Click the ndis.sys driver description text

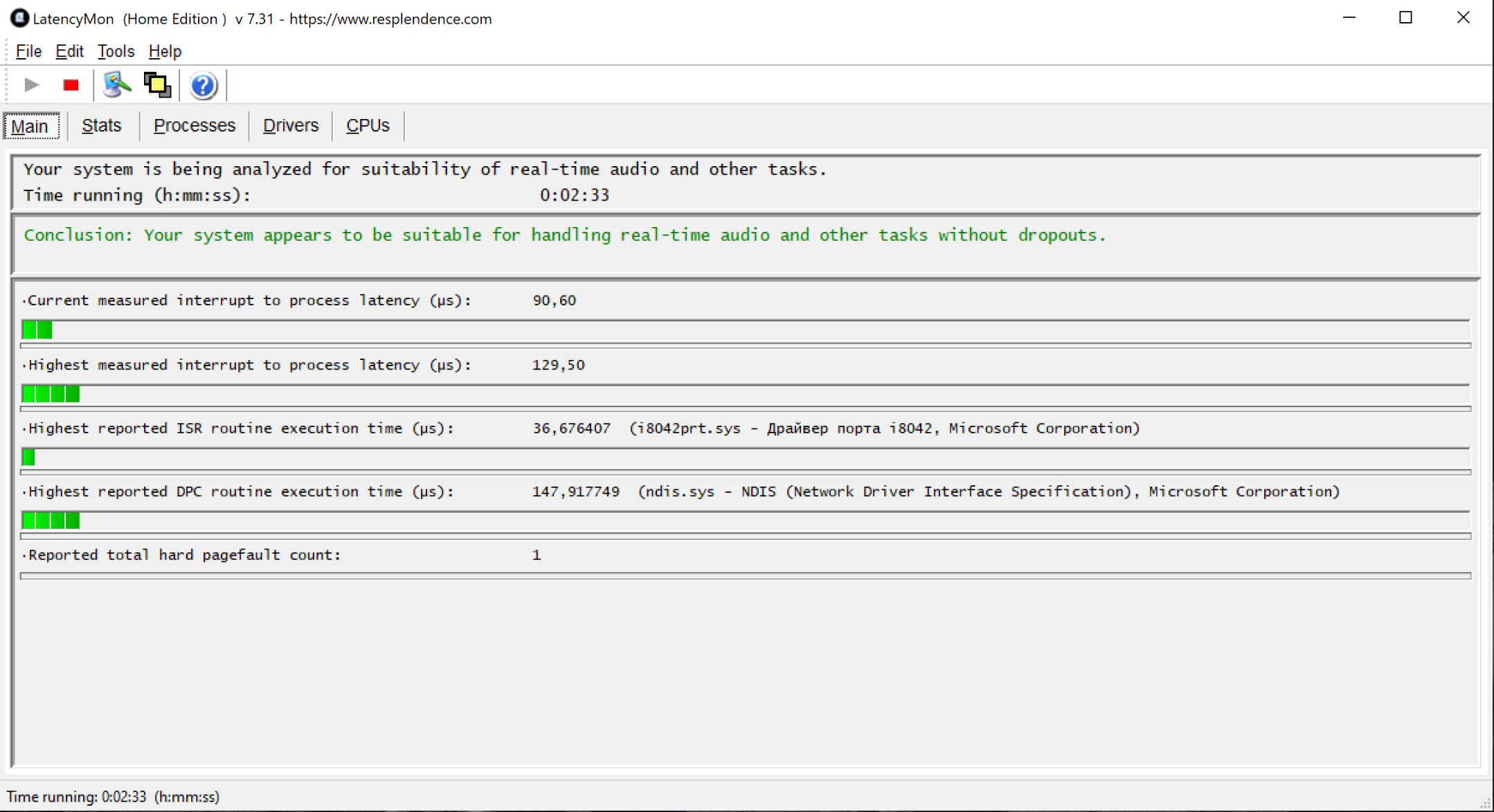coord(989,491)
